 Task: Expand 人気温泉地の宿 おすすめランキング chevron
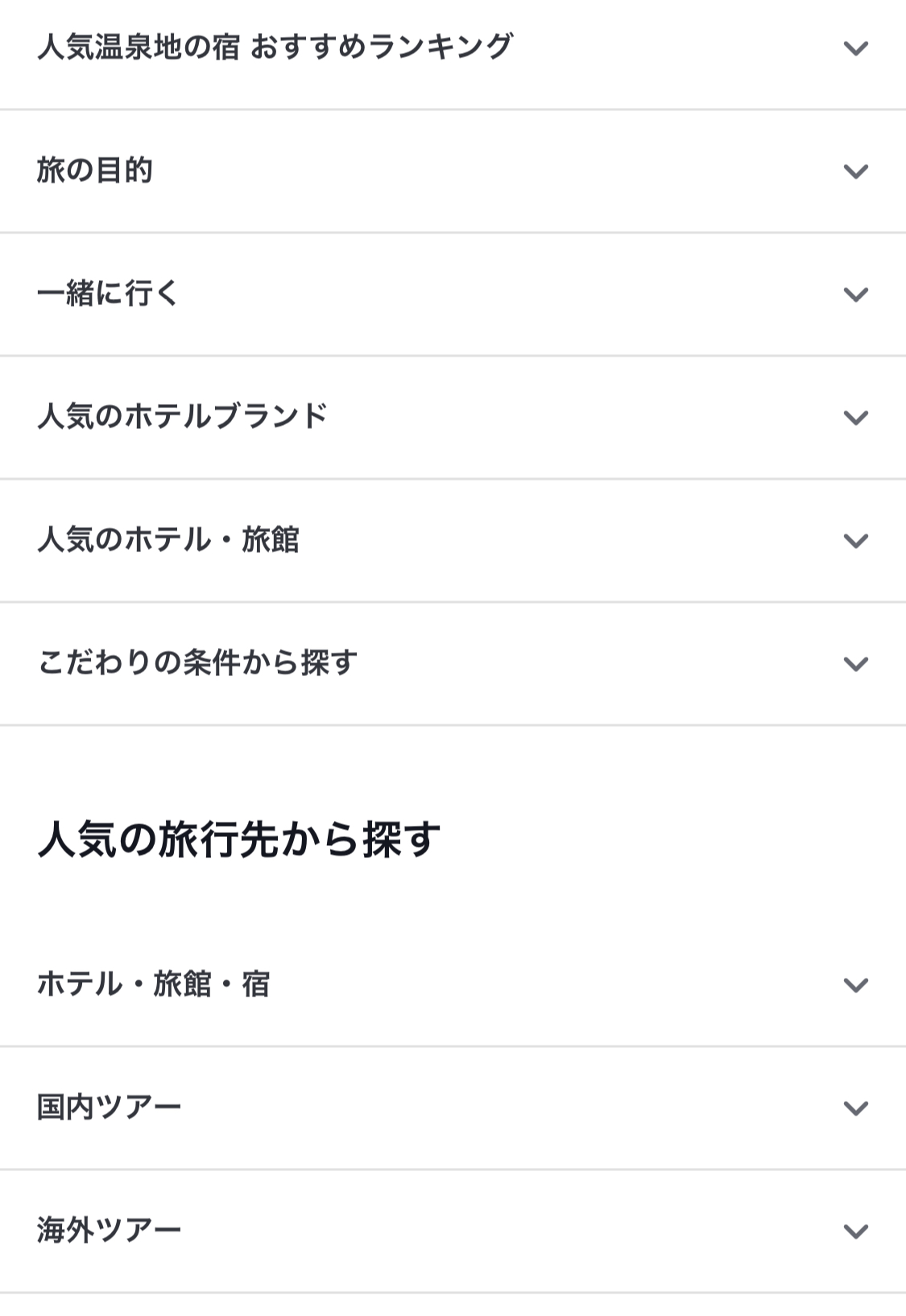[854, 48]
